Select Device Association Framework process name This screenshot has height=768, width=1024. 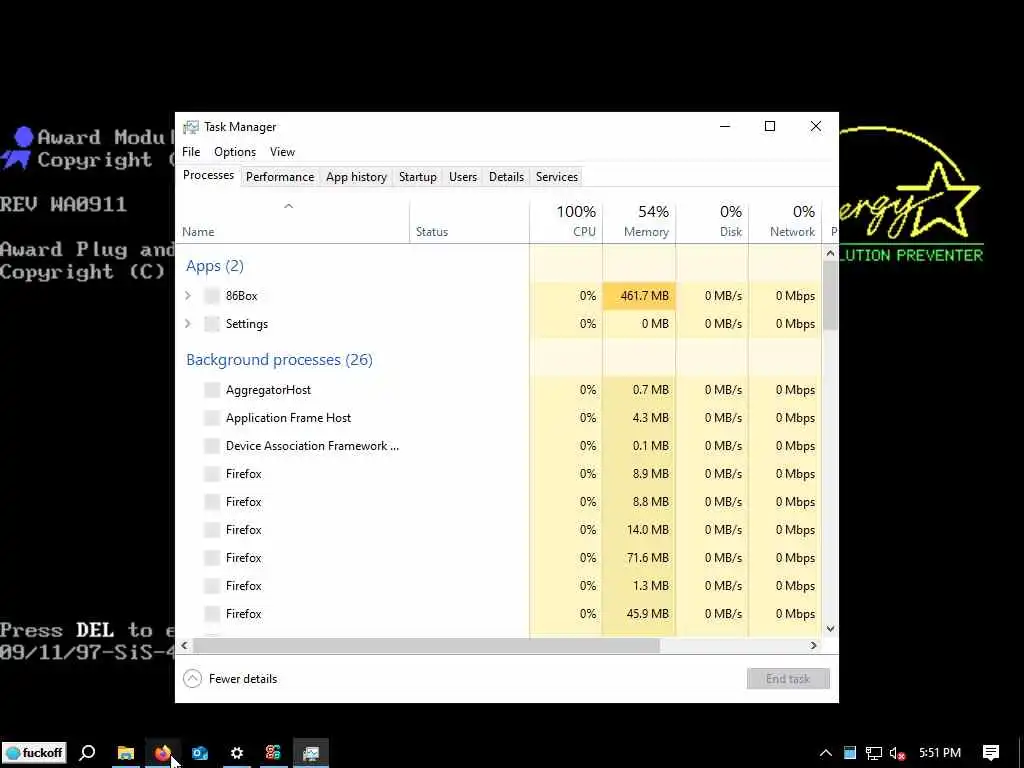[x=312, y=446]
